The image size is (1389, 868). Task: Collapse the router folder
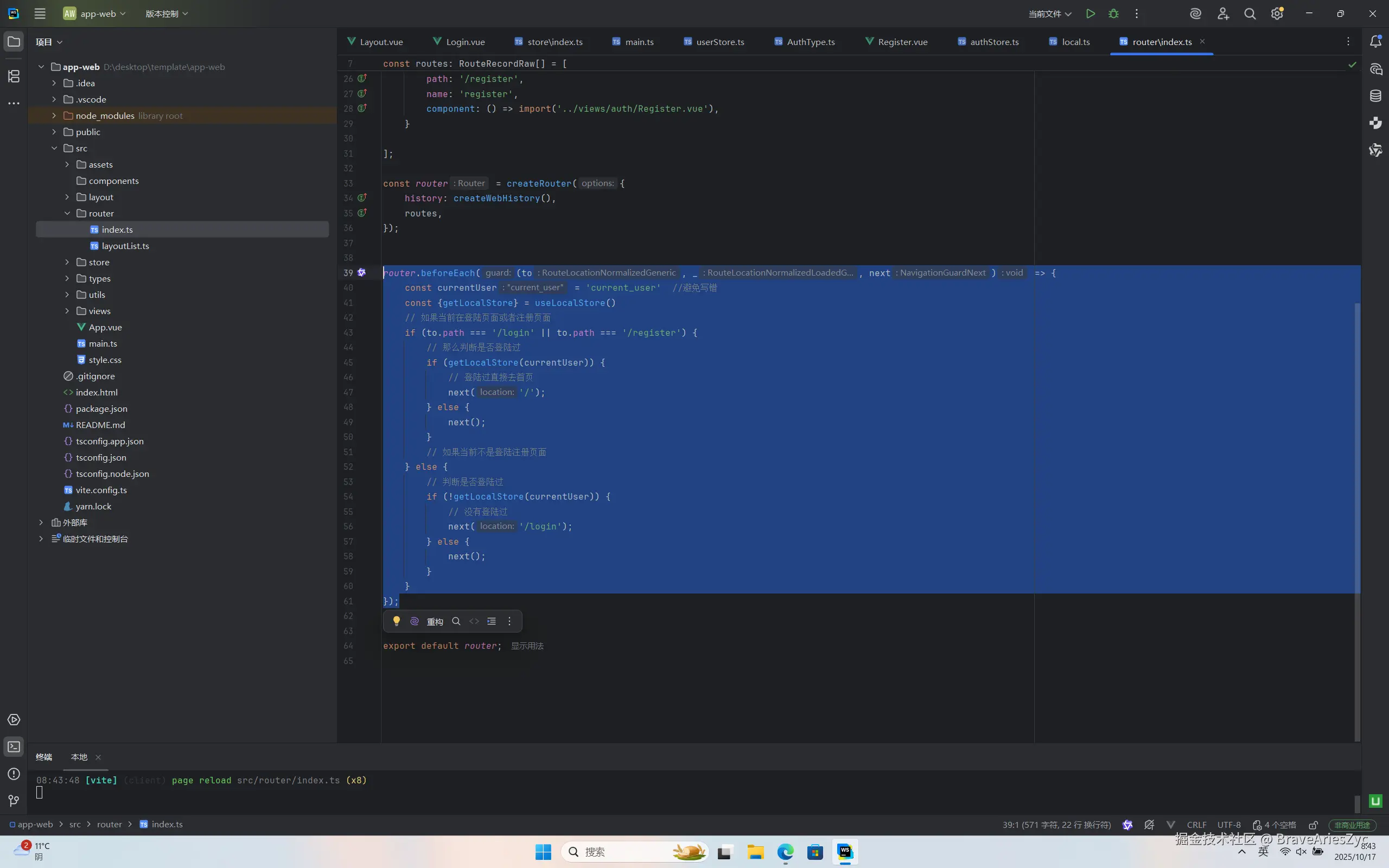tap(67, 213)
